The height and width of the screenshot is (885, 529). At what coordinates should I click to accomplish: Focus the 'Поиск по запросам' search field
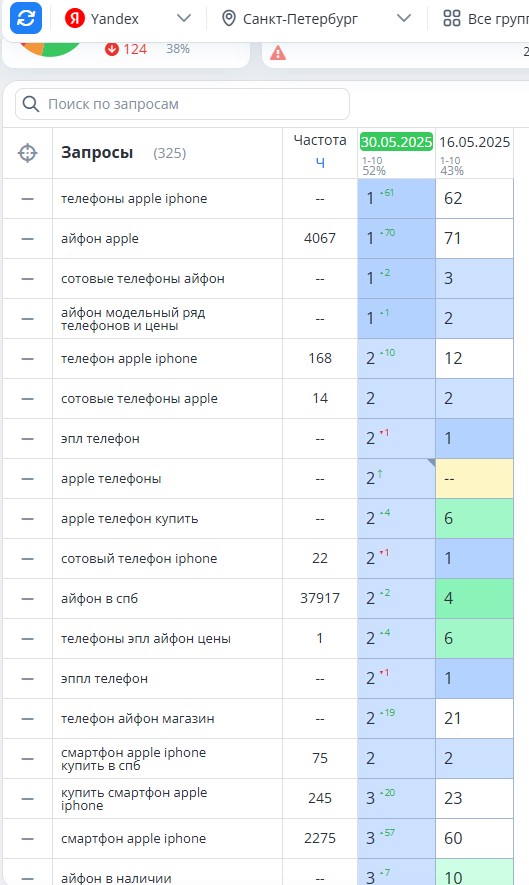(182, 104)
